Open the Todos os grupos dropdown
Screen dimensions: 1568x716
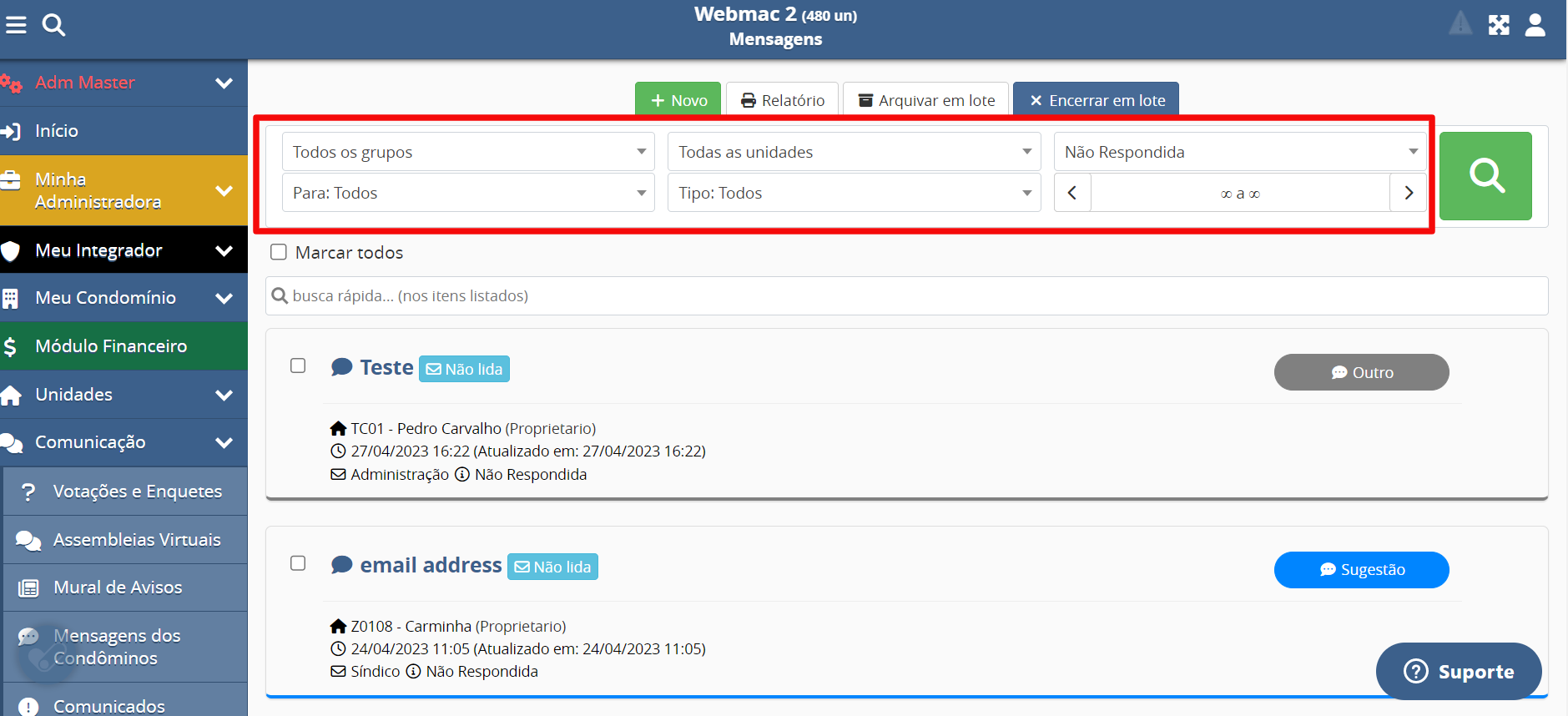[467, 152]
